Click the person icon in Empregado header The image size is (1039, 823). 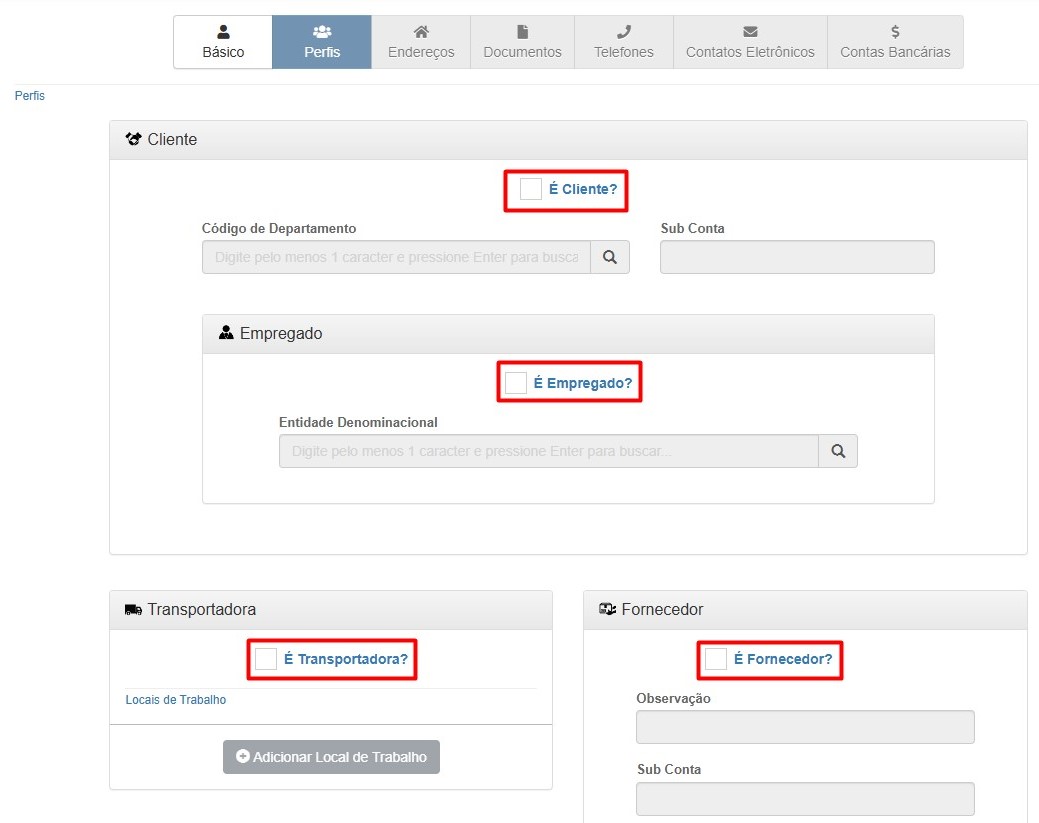coord(226,333)
